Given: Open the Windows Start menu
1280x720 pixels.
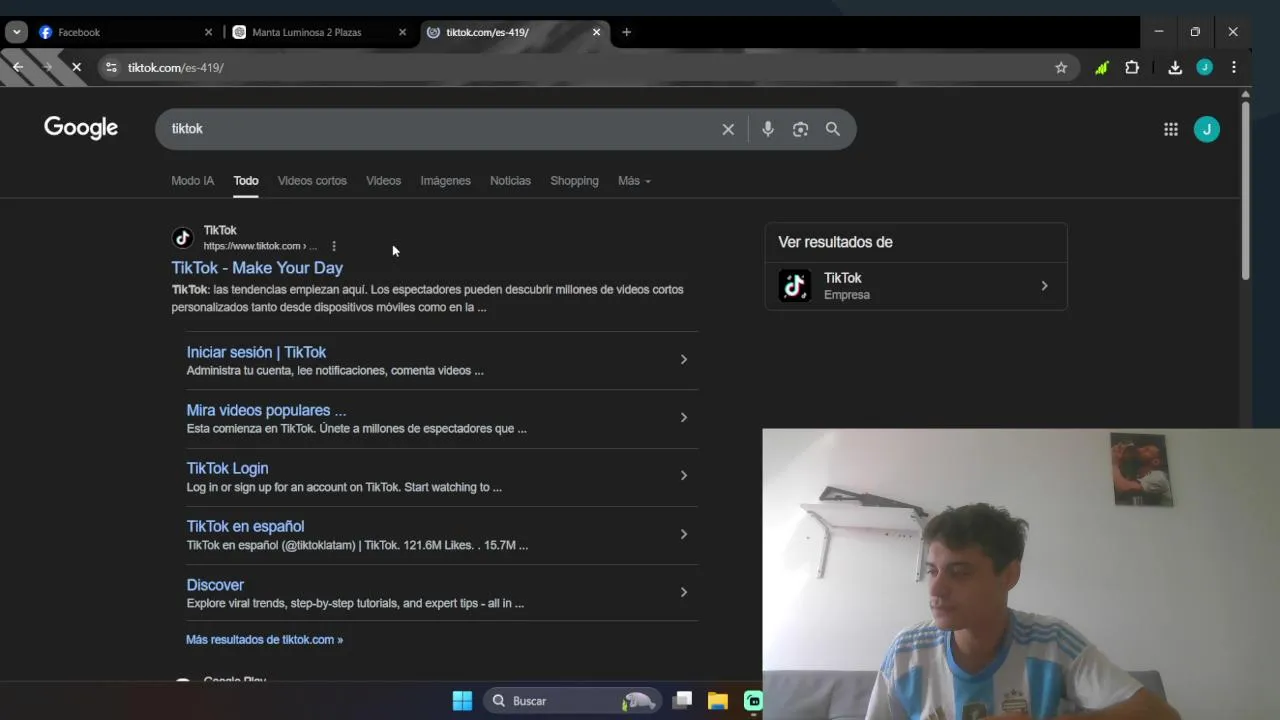Looking at the screenshot, I should point(462,701).
